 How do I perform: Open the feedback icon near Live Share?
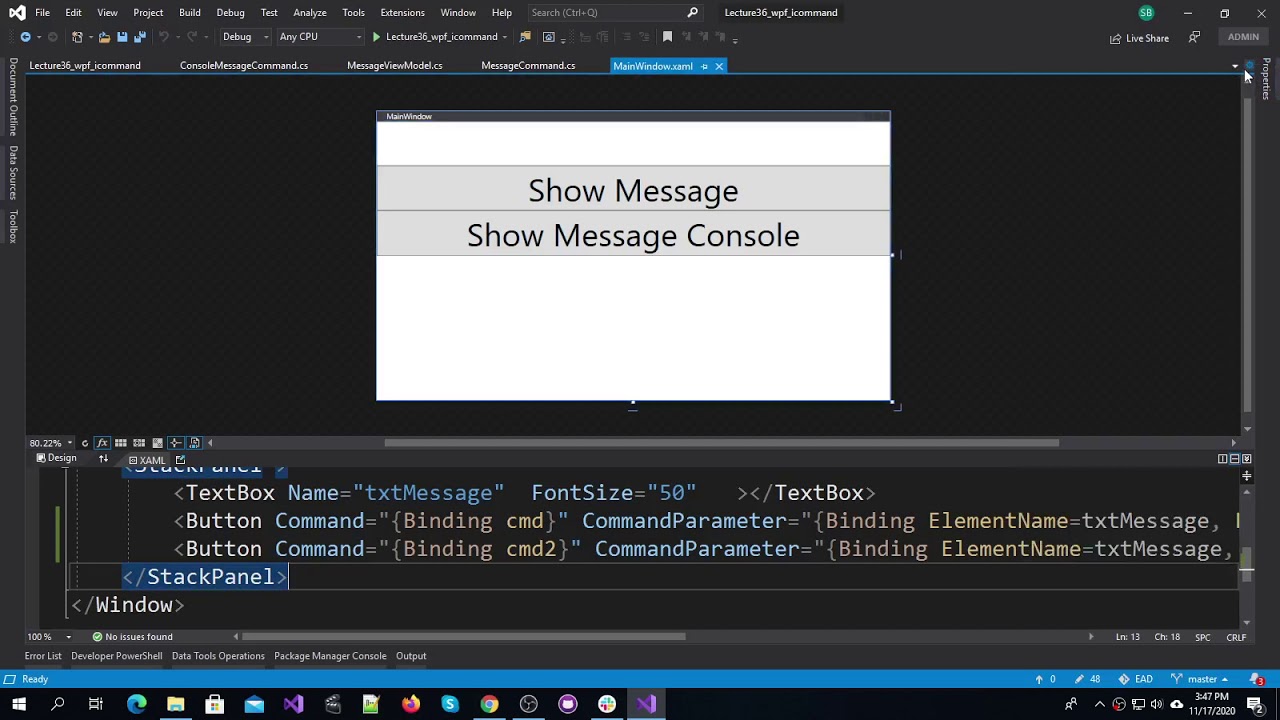[1194, 38]
